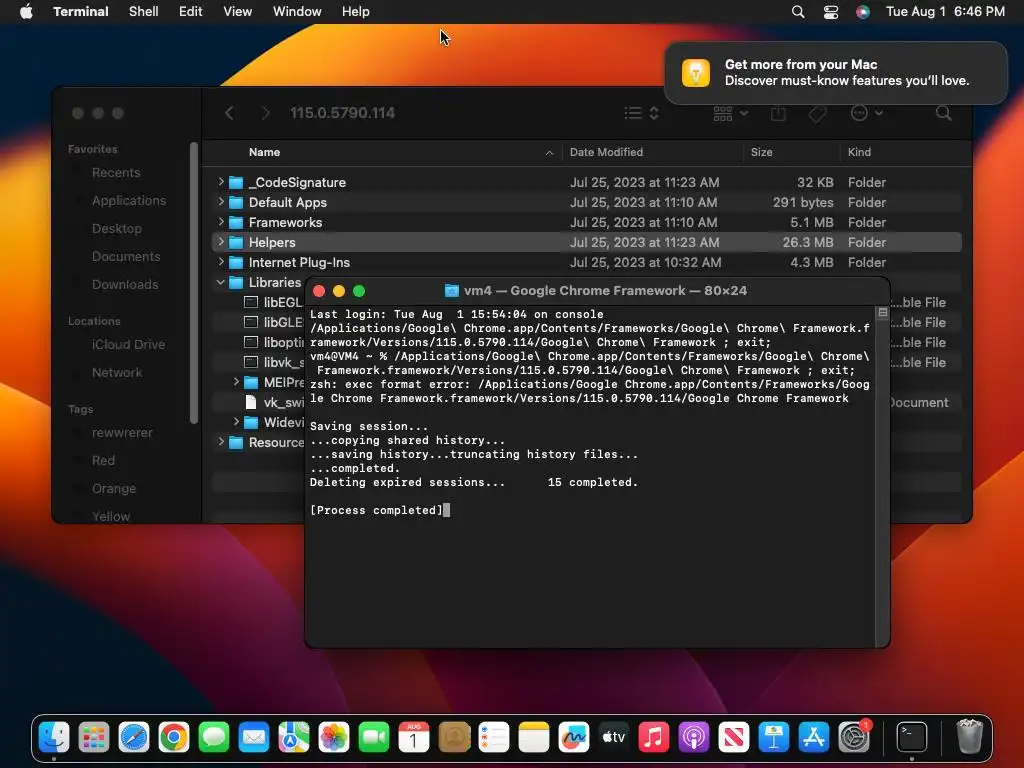
Task: Expand the Helpers folder
Action: (221, 242)
